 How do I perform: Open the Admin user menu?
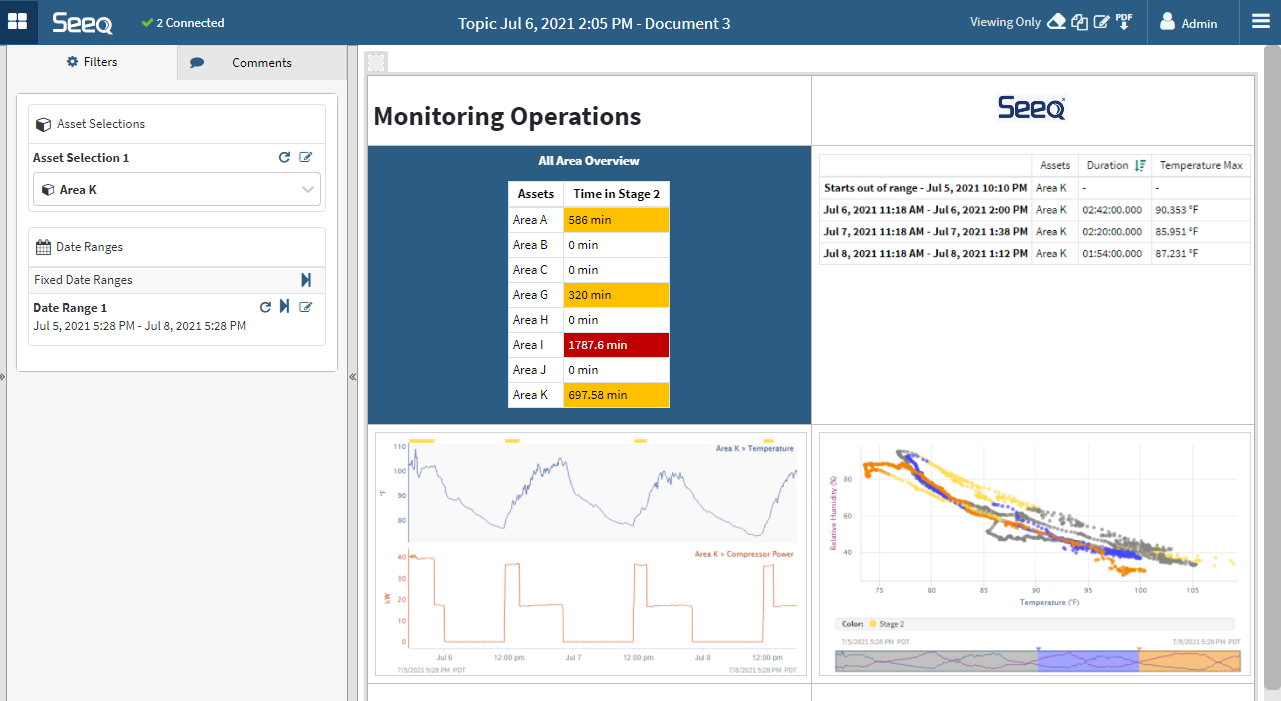pos(1188,22)
